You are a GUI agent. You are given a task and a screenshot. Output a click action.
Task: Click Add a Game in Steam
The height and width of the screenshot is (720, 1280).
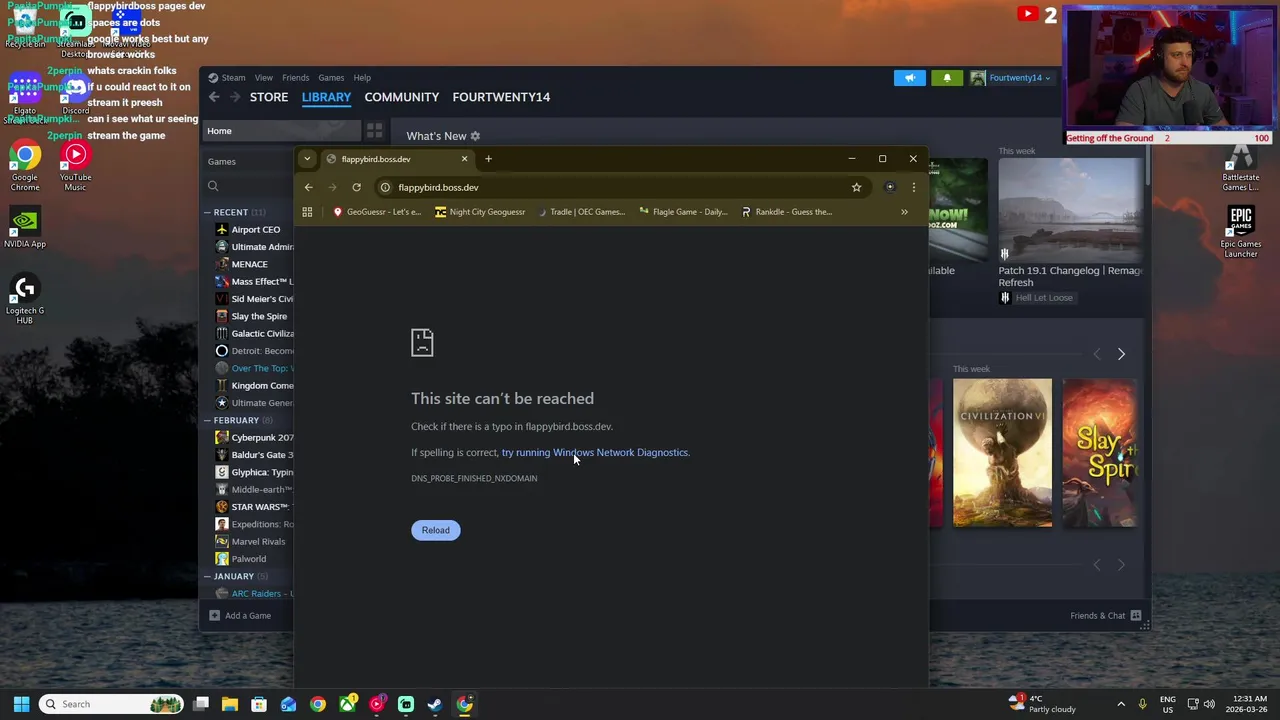[240, 616]
